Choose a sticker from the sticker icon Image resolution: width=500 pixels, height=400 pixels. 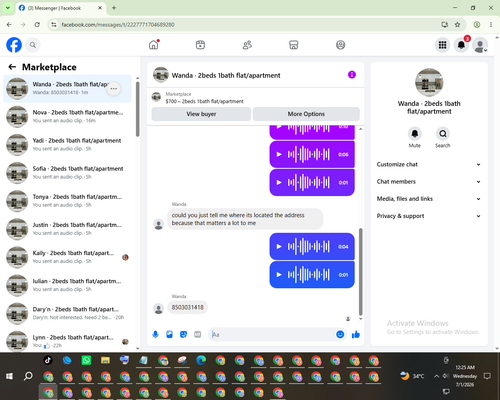[183, 334]
